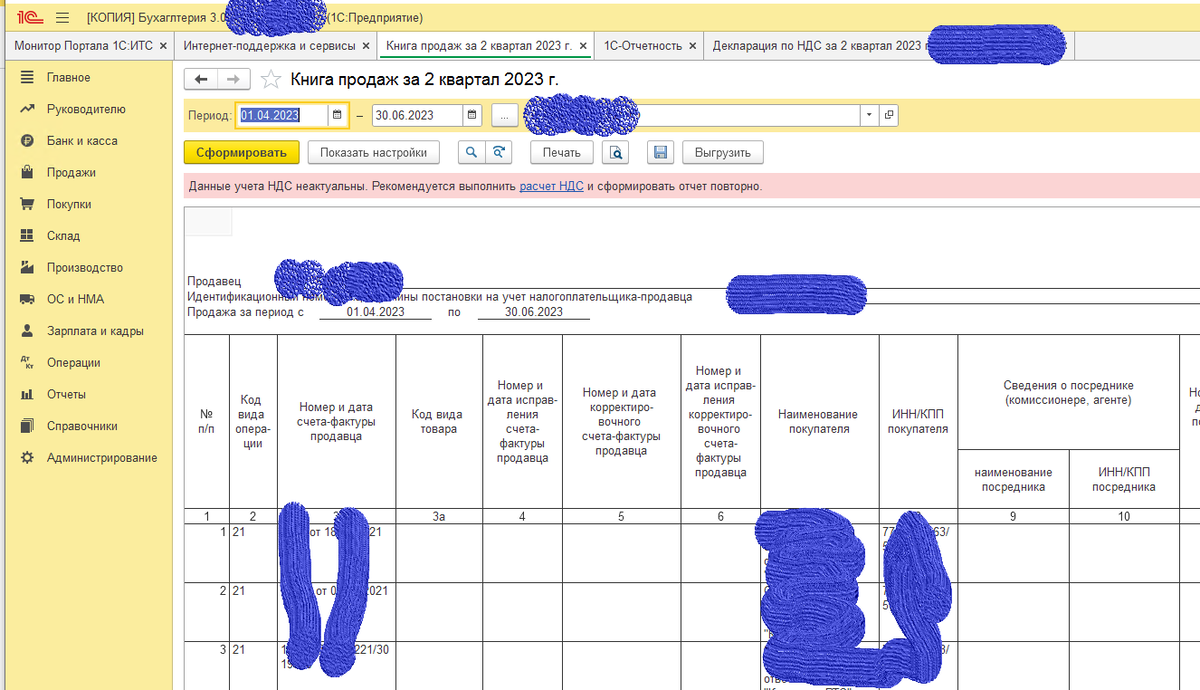Go back with the left arrow button
1200x690 pixels.
(x=201, y=79)
